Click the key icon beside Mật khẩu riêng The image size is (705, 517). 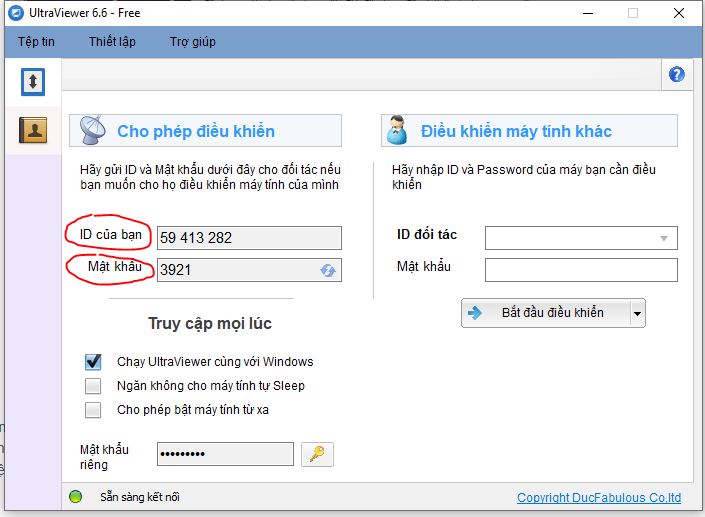(x=317, y=454)
